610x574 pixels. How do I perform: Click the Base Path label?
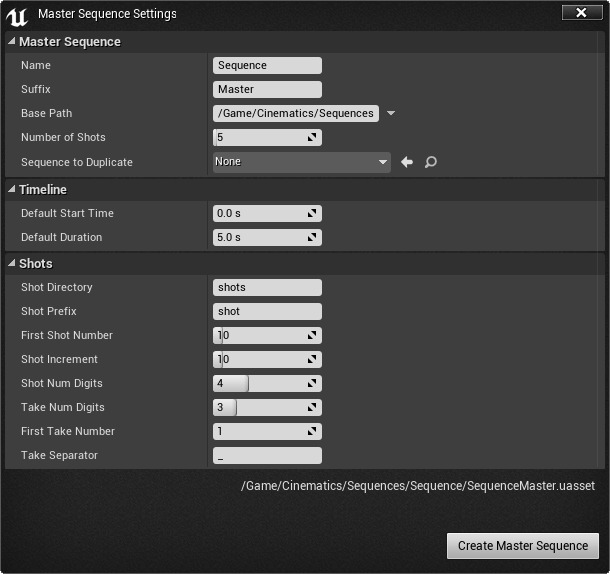(46, 113)
